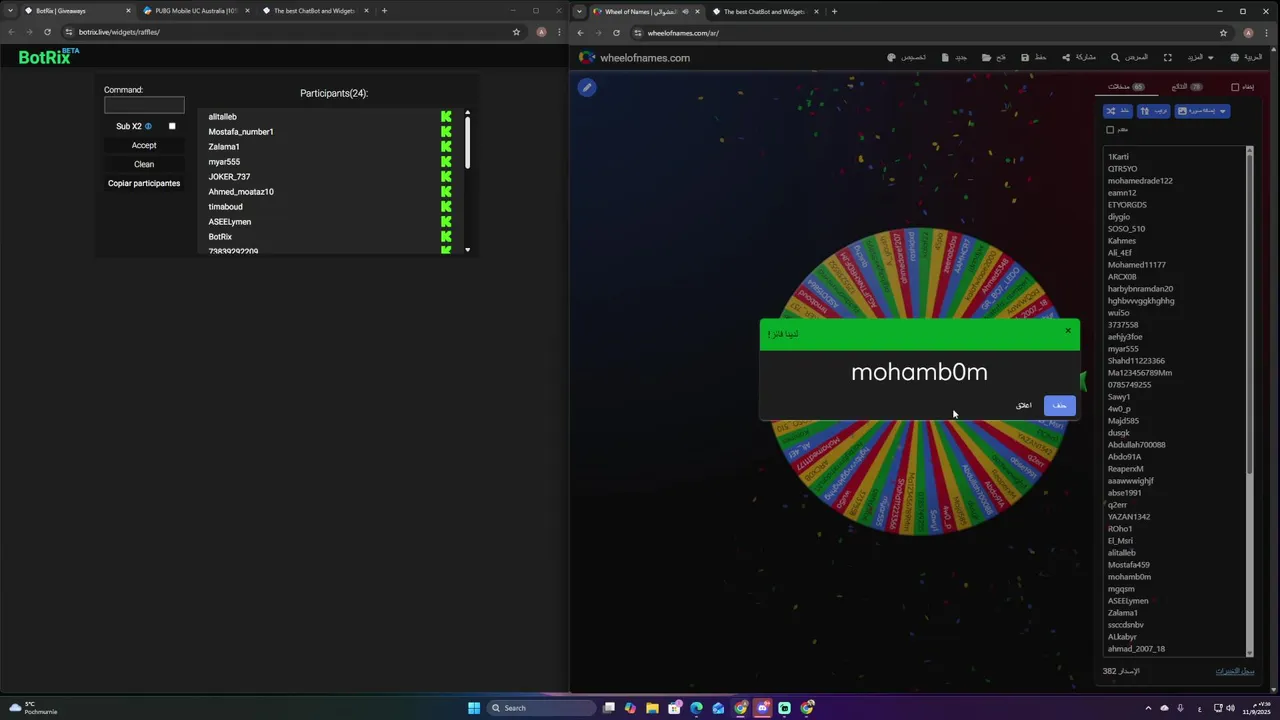Click the Kick icon next to alitalleb

click(446, 117)
